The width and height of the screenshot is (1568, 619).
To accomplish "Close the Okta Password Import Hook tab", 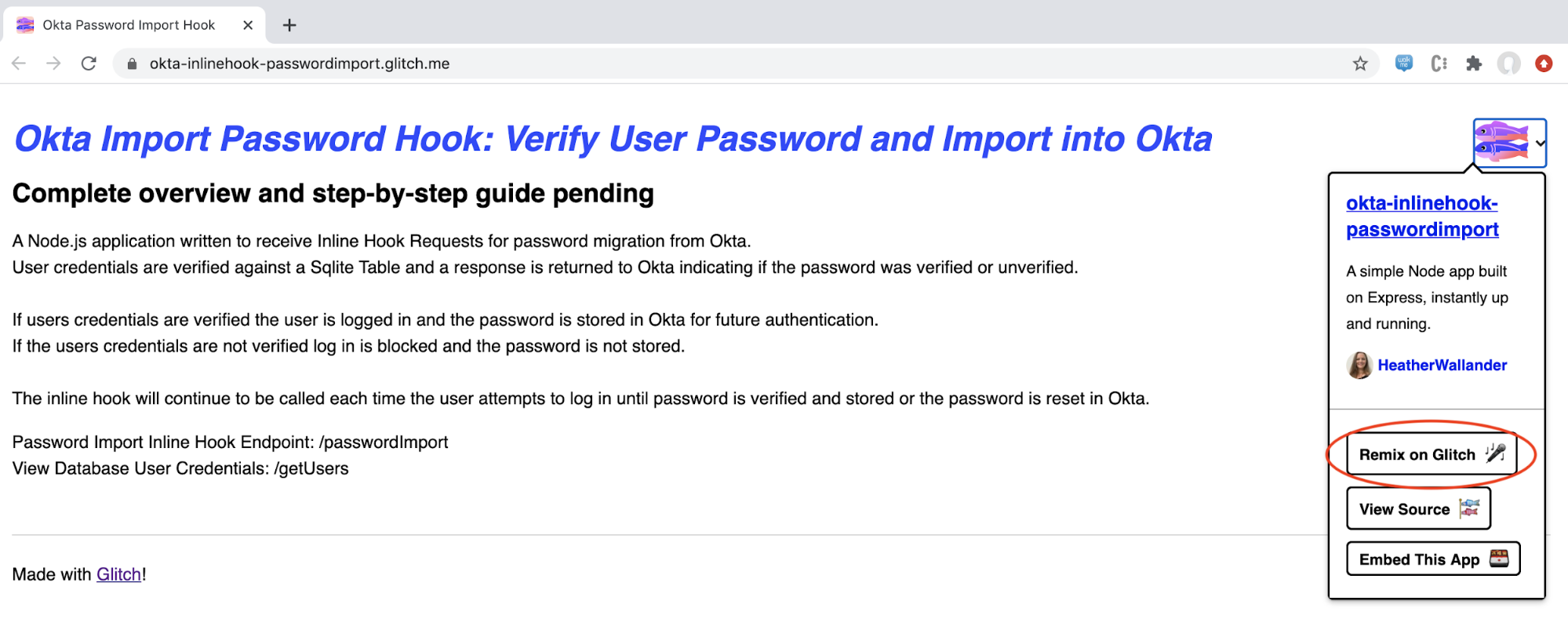I will pos(248,25).
